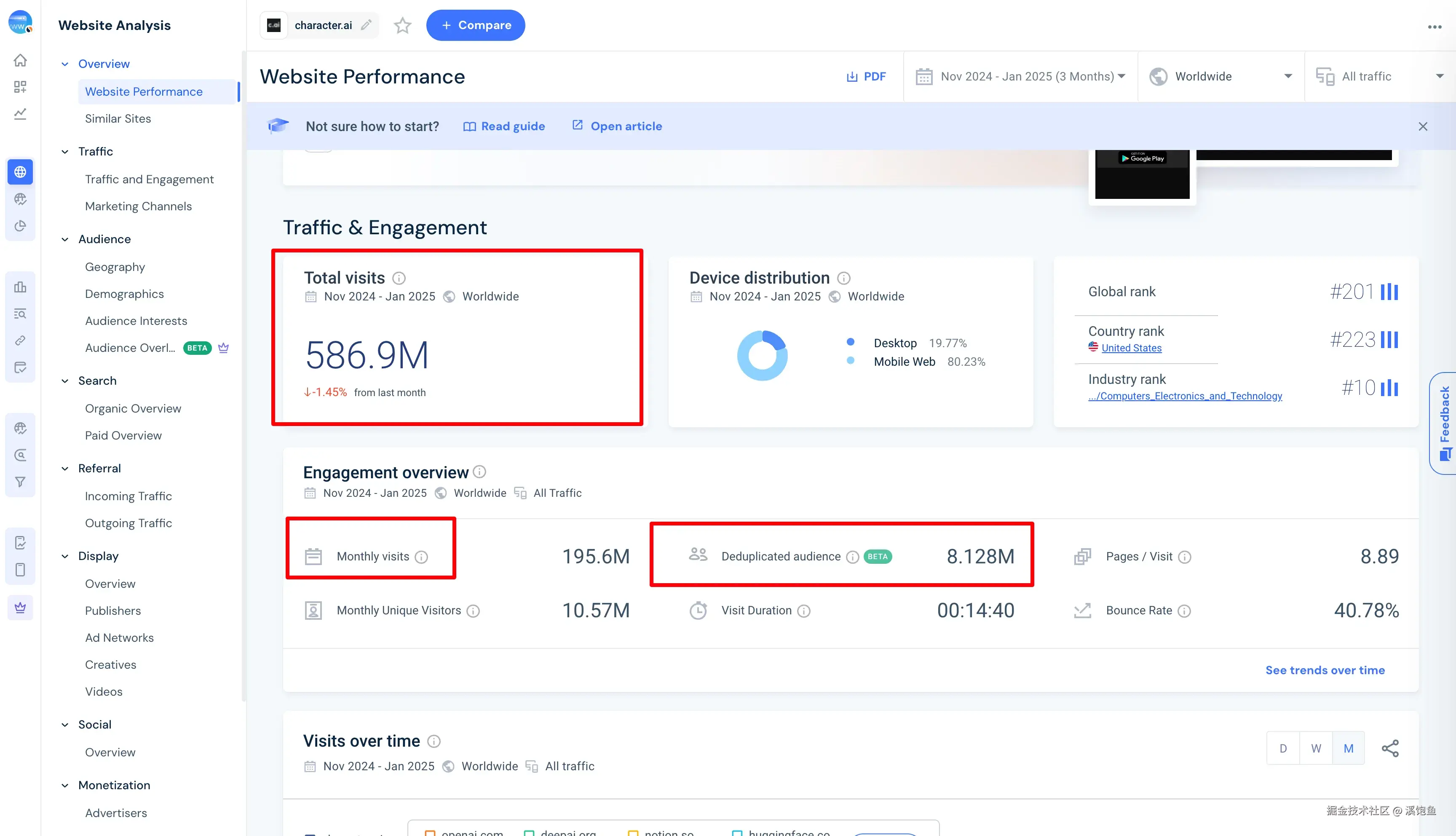1456x836 pixels.
Task: Download report using the PDF button
Action: click(x=866, y=76)
